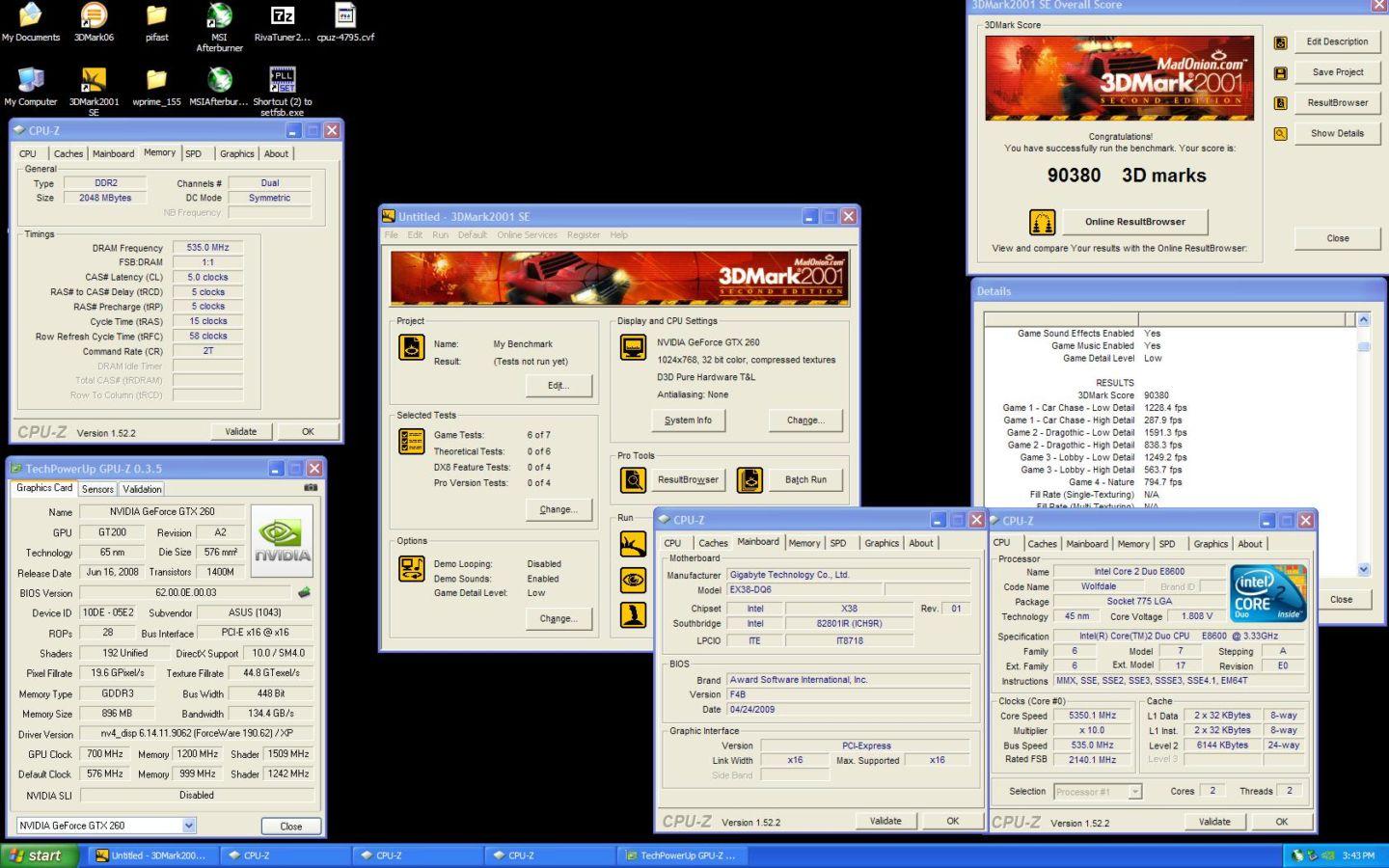The image size is (1389, 868).
Task: Select the cpuz-4795.cvf file icon
Action: [345, 23]
